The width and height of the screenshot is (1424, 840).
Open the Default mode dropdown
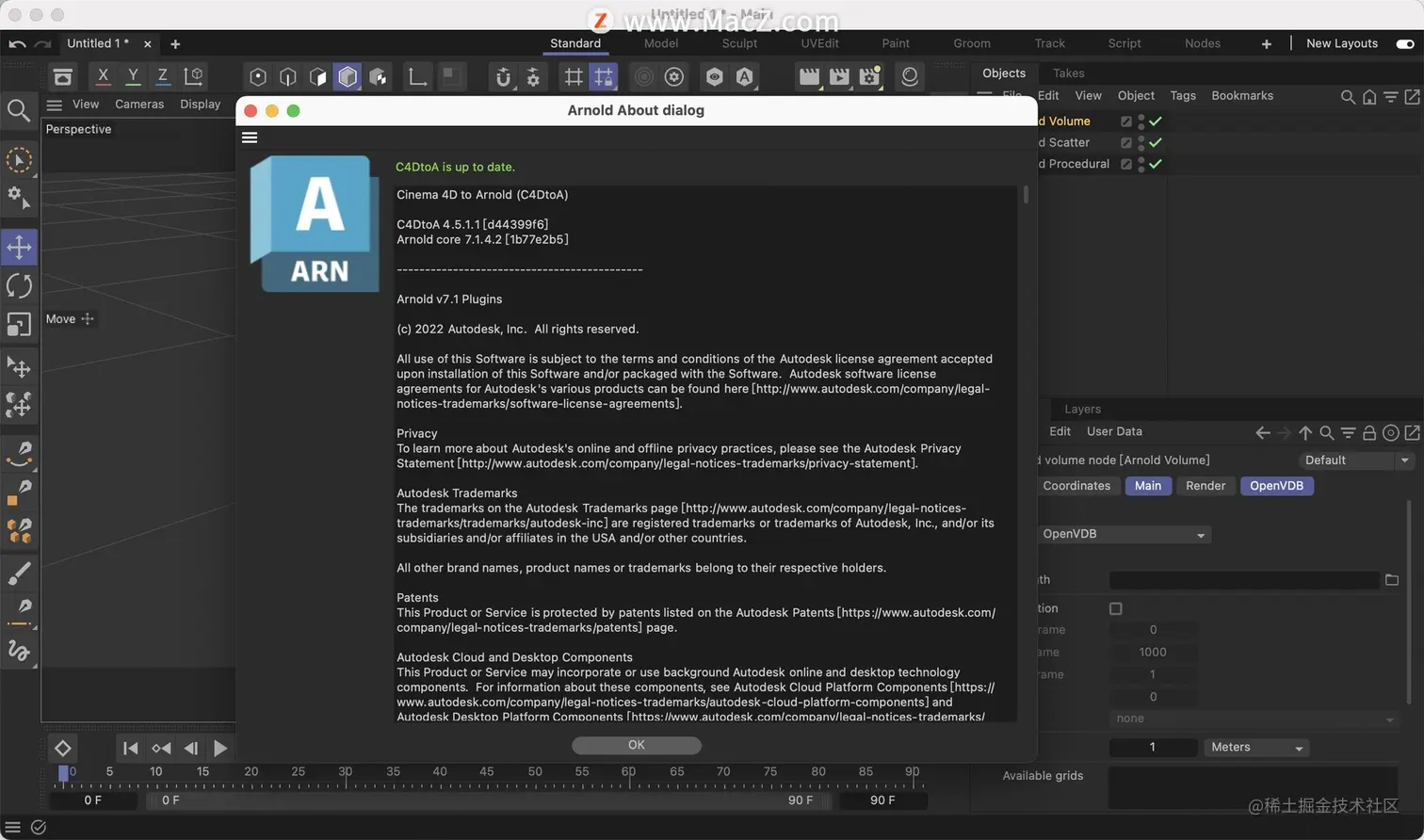tap(1347, 460)
